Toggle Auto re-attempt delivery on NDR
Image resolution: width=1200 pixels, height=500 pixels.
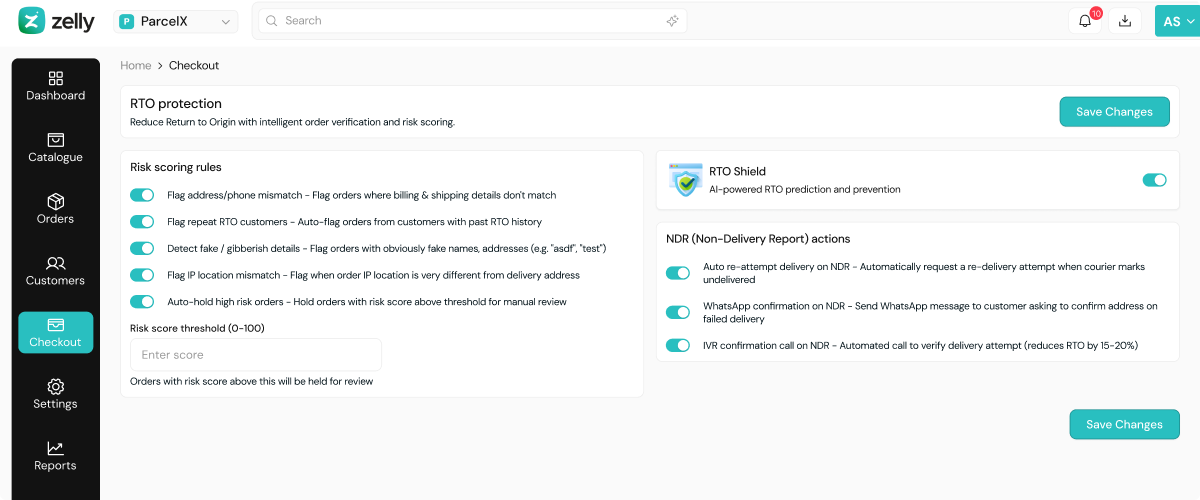pos(678,273)
